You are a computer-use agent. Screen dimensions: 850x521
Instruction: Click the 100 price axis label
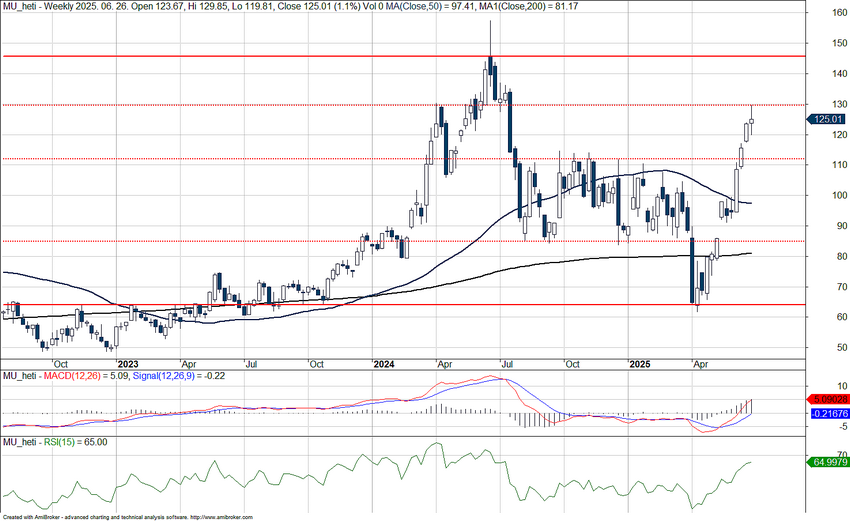(840, 195)
